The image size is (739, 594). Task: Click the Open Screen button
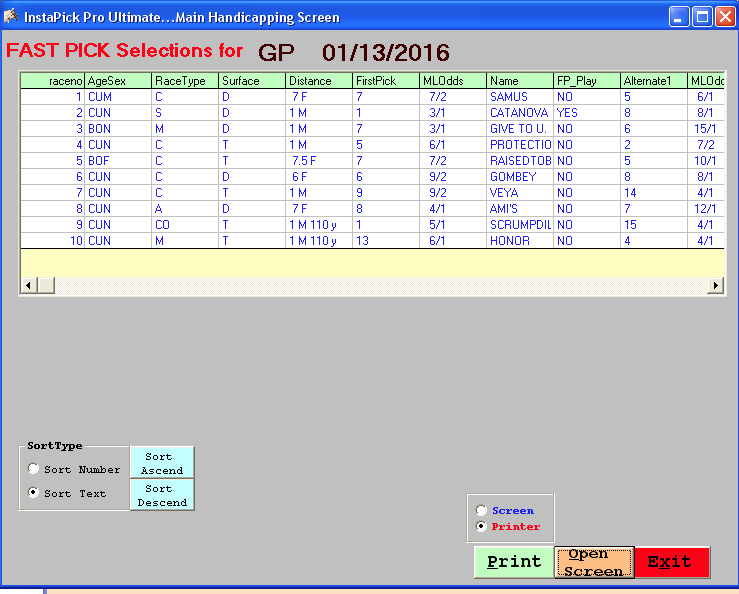click(594, 562)
